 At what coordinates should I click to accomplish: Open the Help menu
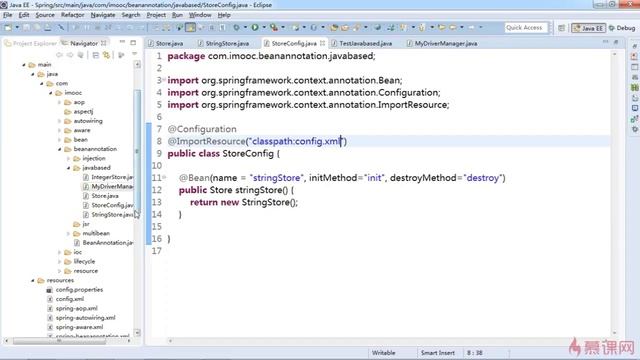pos(224,15)
